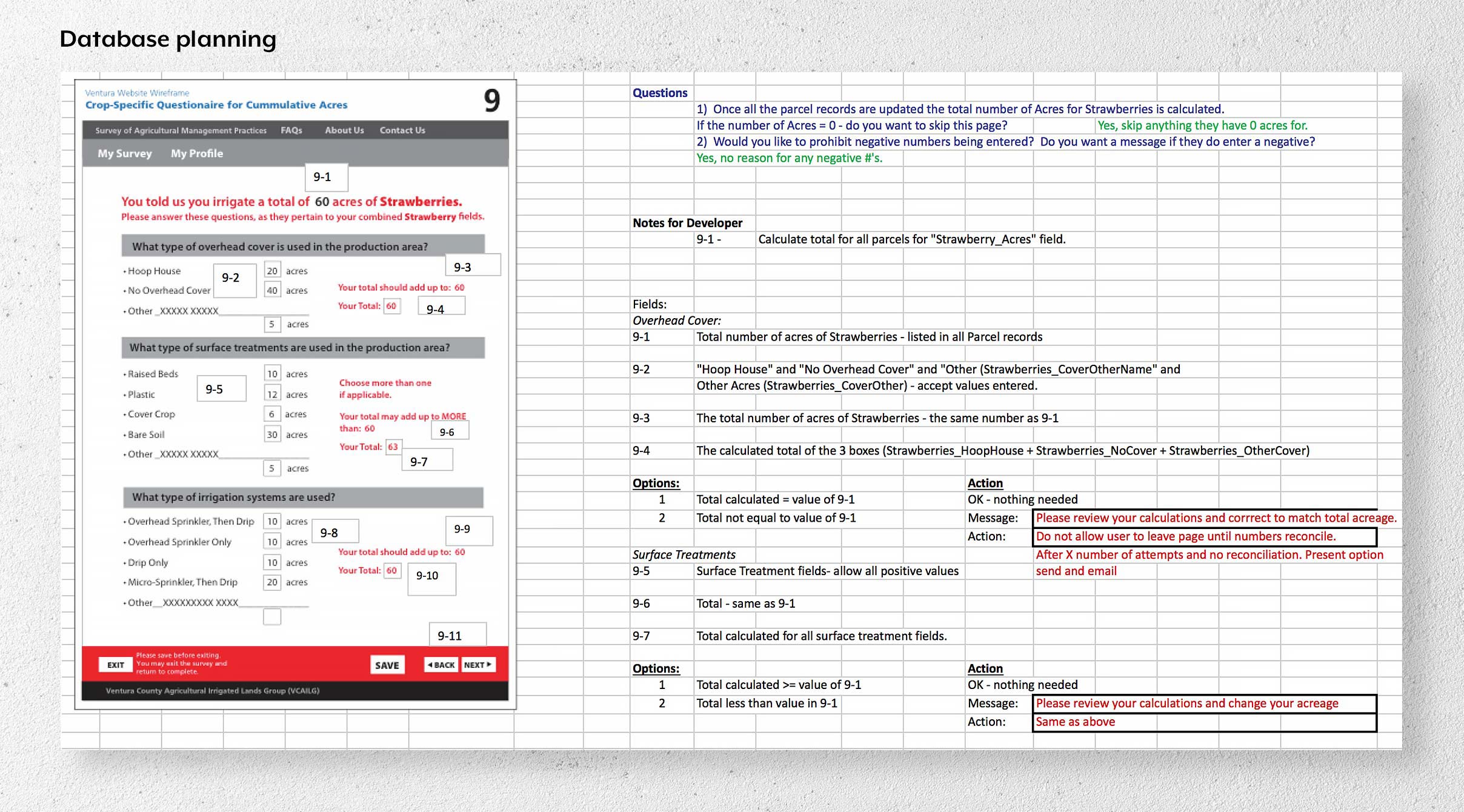Select 'Total calculated = value of 9-1' cell

[x=775, y=499]
